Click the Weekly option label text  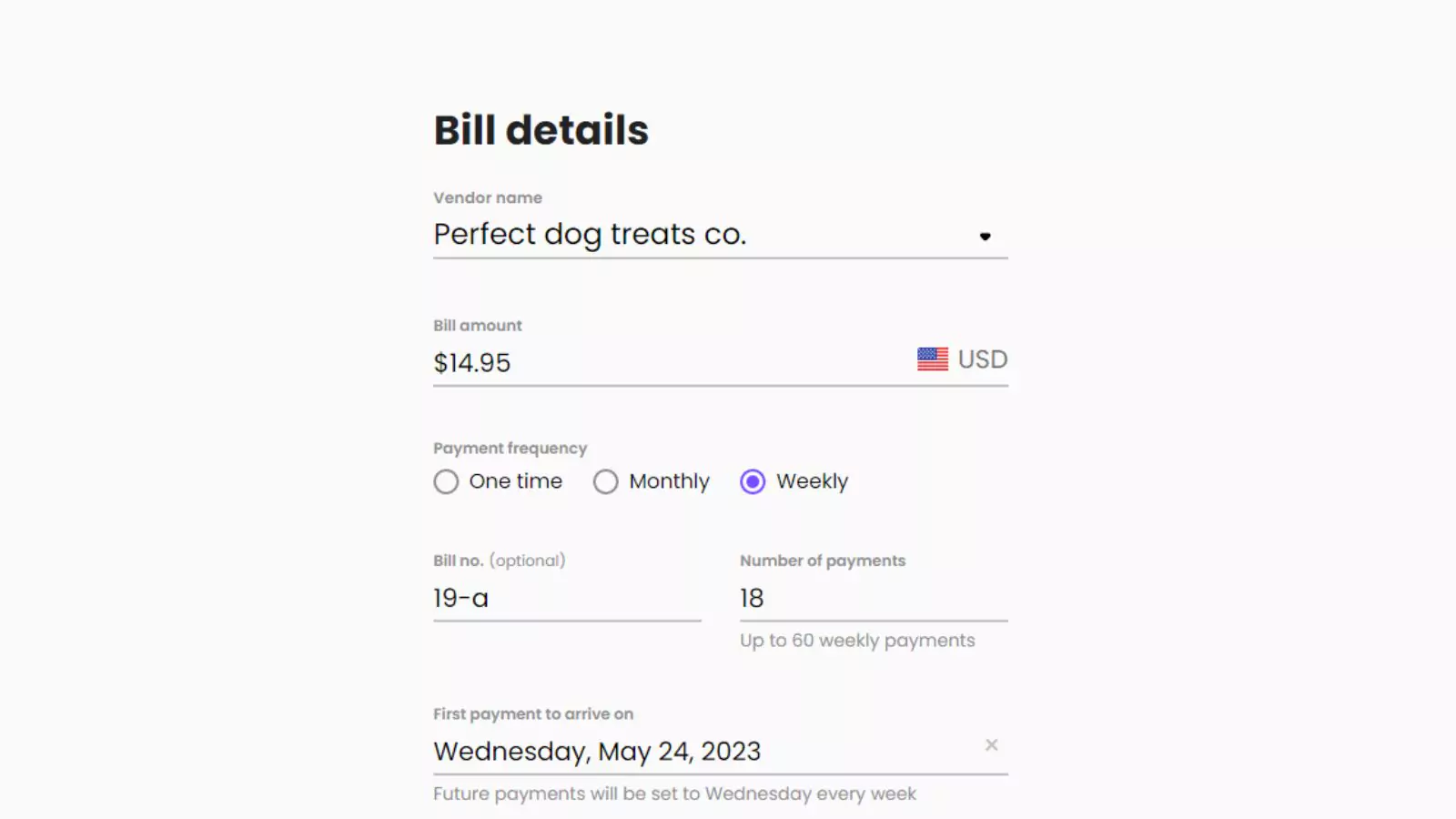pyautogui.click(x=812, y=481)
